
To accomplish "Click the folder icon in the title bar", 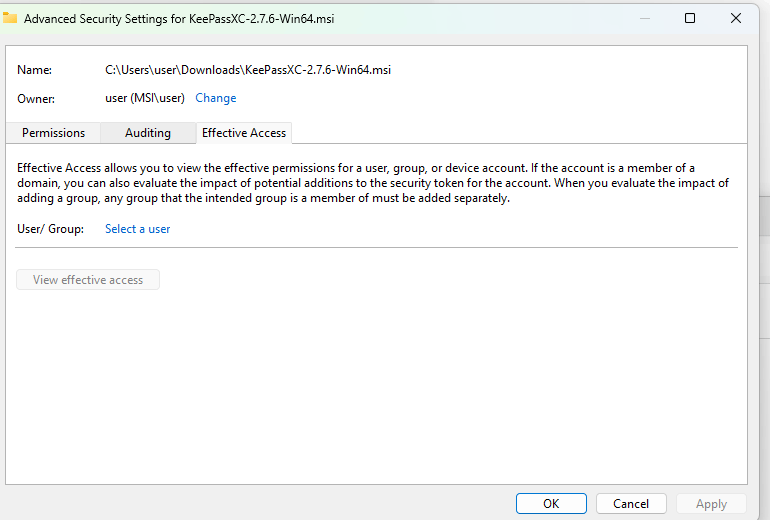I will click(9, 19).
